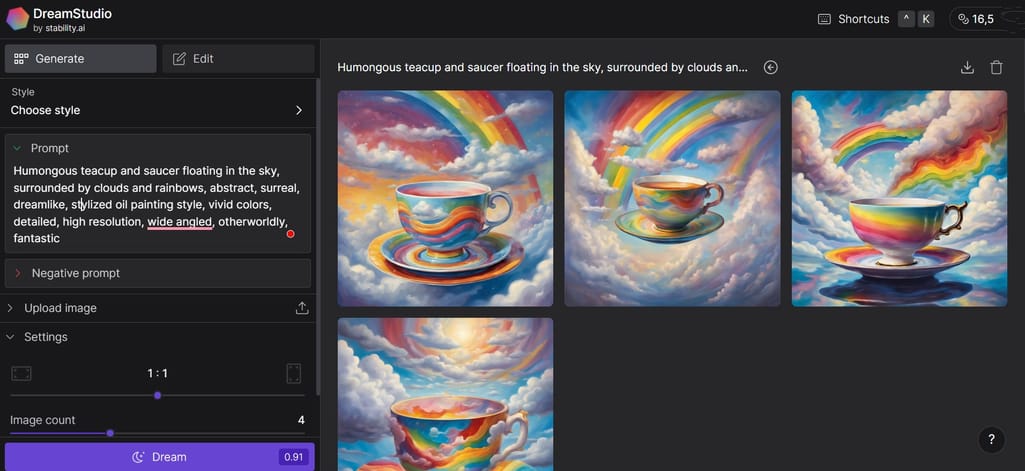Open first teacup image with wavy saucer
Screen dimensions: 1025x471
[x=445, y=199]
